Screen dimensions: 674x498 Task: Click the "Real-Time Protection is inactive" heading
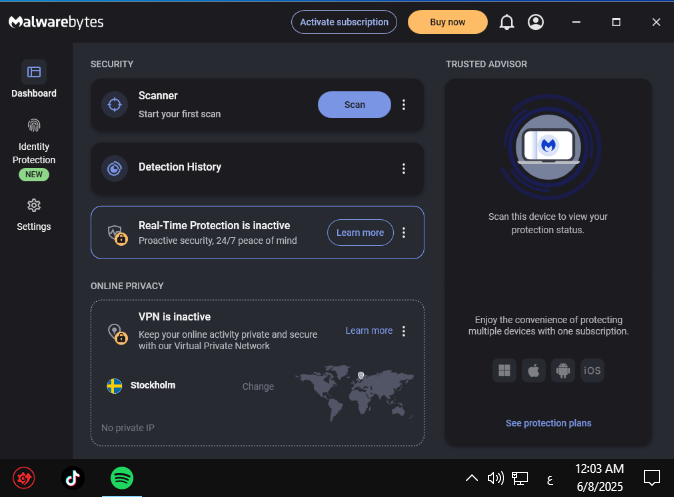pos(214,226)
